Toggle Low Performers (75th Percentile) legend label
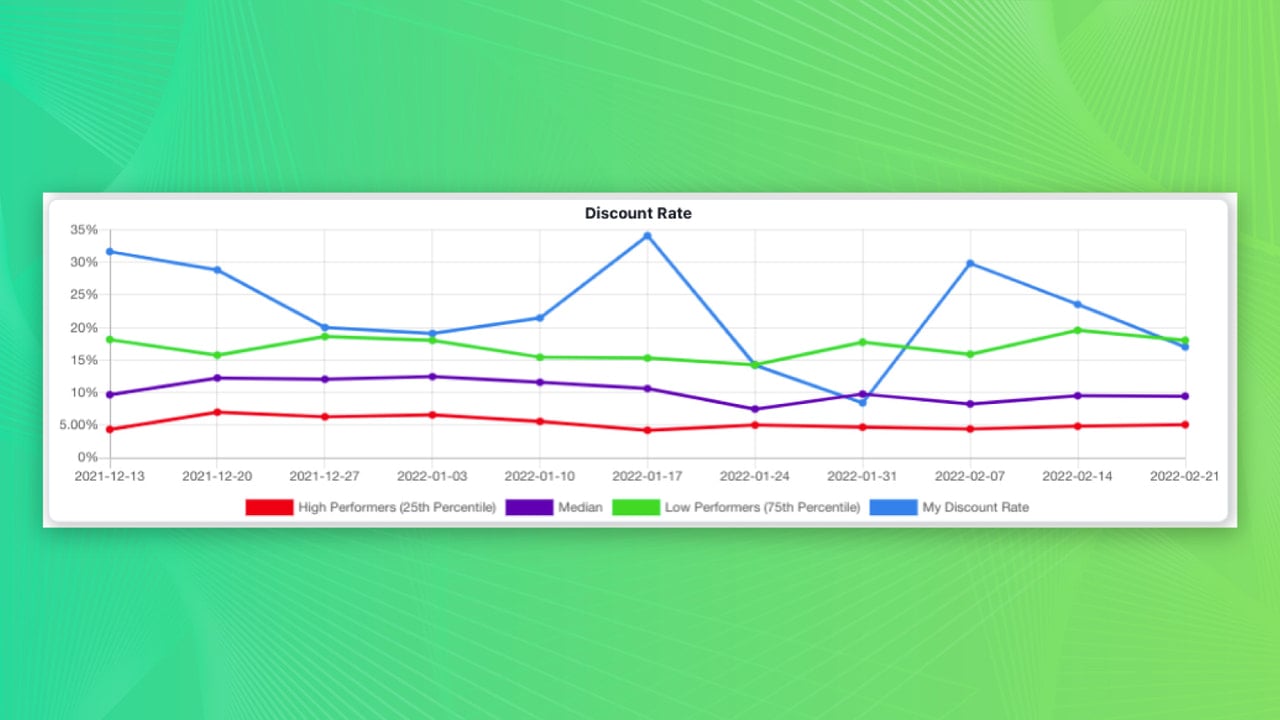The width and height of the screenshot is (1280, 720). 762,507
